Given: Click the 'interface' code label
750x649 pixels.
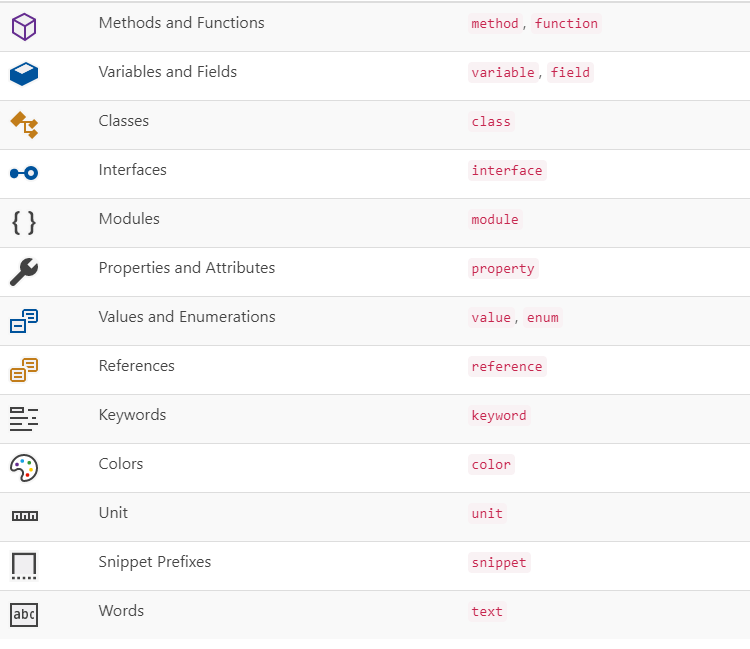Looking at the screenshot, I should tap(507, 170).
